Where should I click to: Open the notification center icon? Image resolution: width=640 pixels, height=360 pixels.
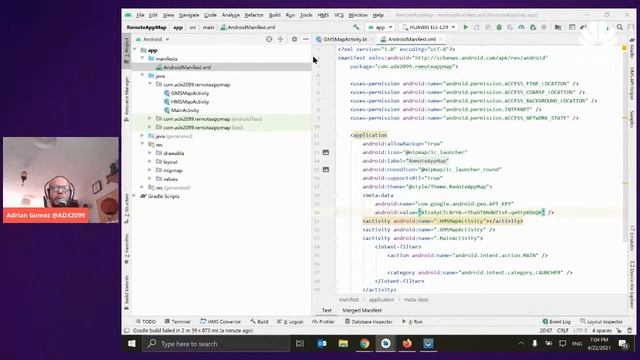623,344
